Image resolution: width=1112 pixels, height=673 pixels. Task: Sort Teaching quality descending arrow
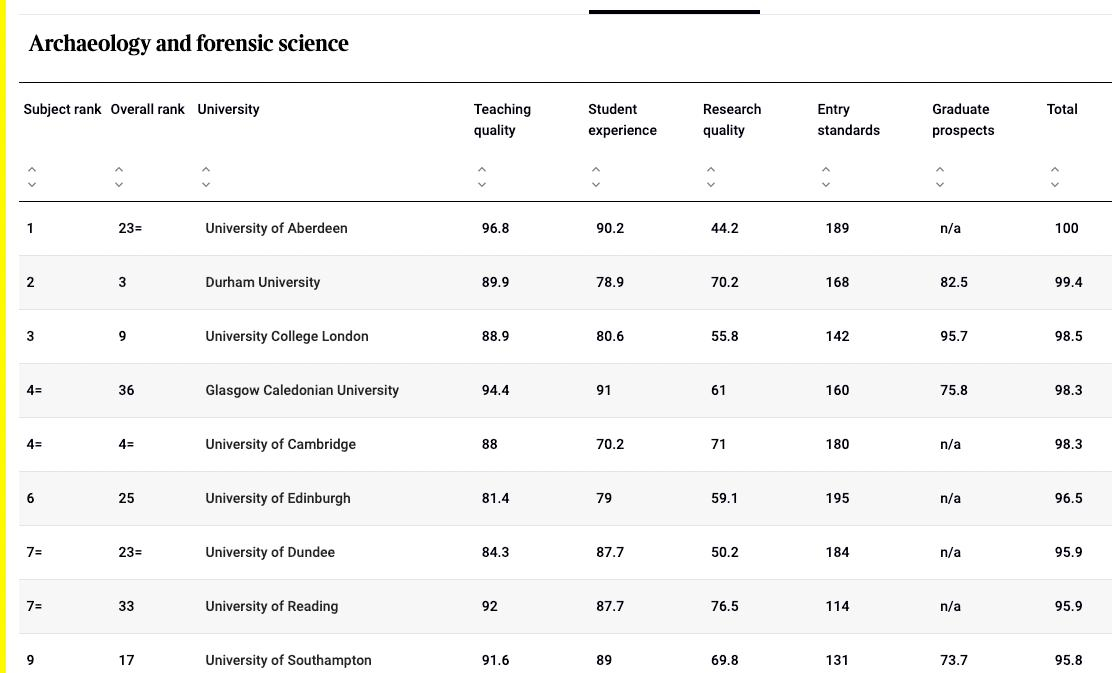click(x=482, y=185)
